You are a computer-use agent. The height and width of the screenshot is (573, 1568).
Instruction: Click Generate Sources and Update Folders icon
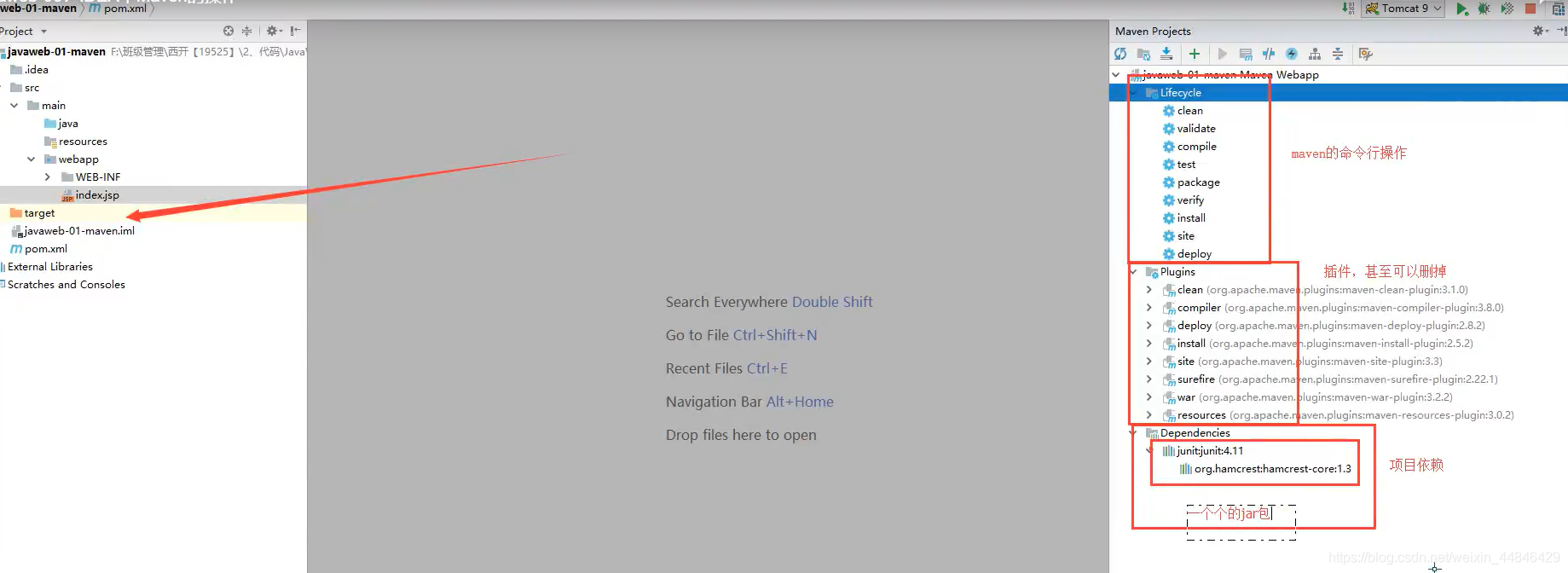pyautogui.click(x=1144, y=54)
